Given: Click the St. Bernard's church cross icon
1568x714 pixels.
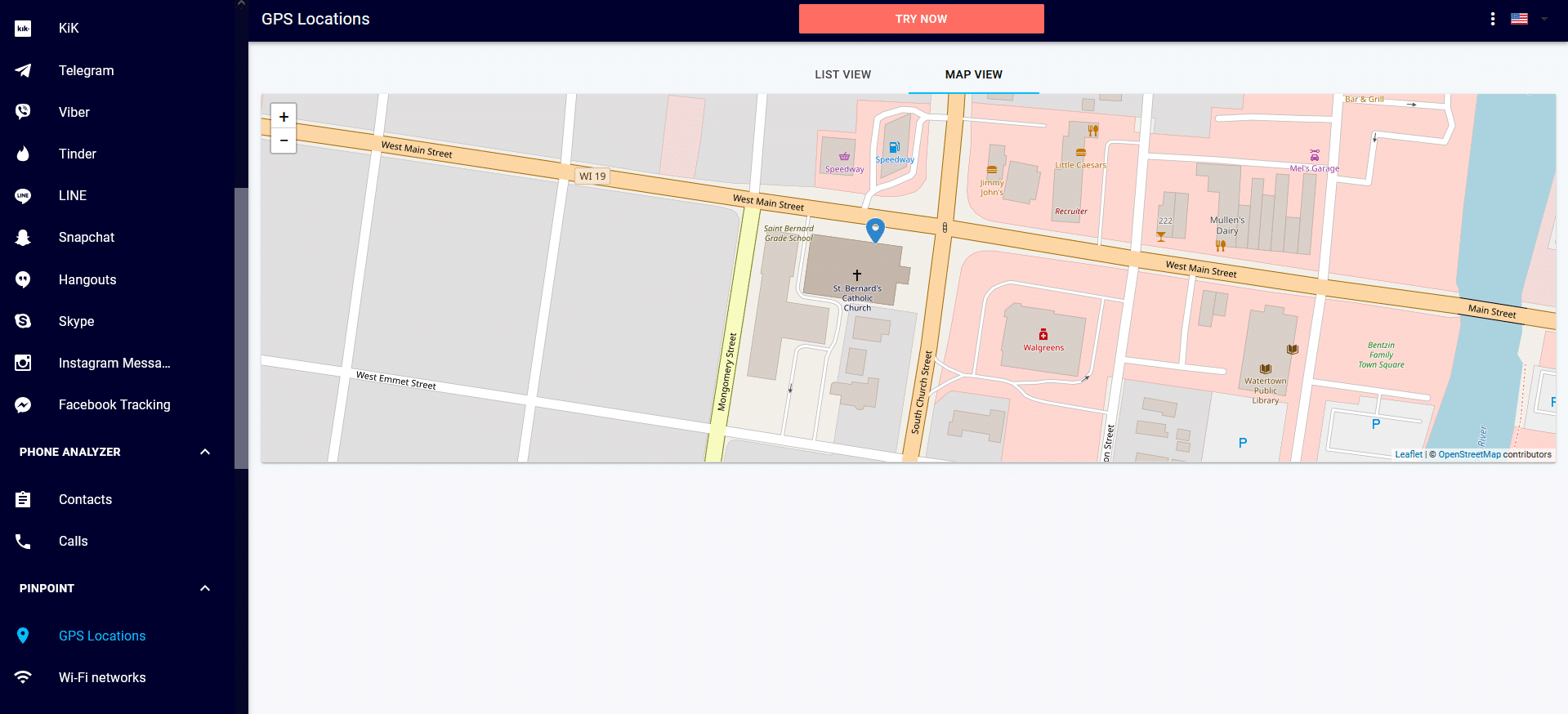Looking at the screenshot, I should coord(857,275).
